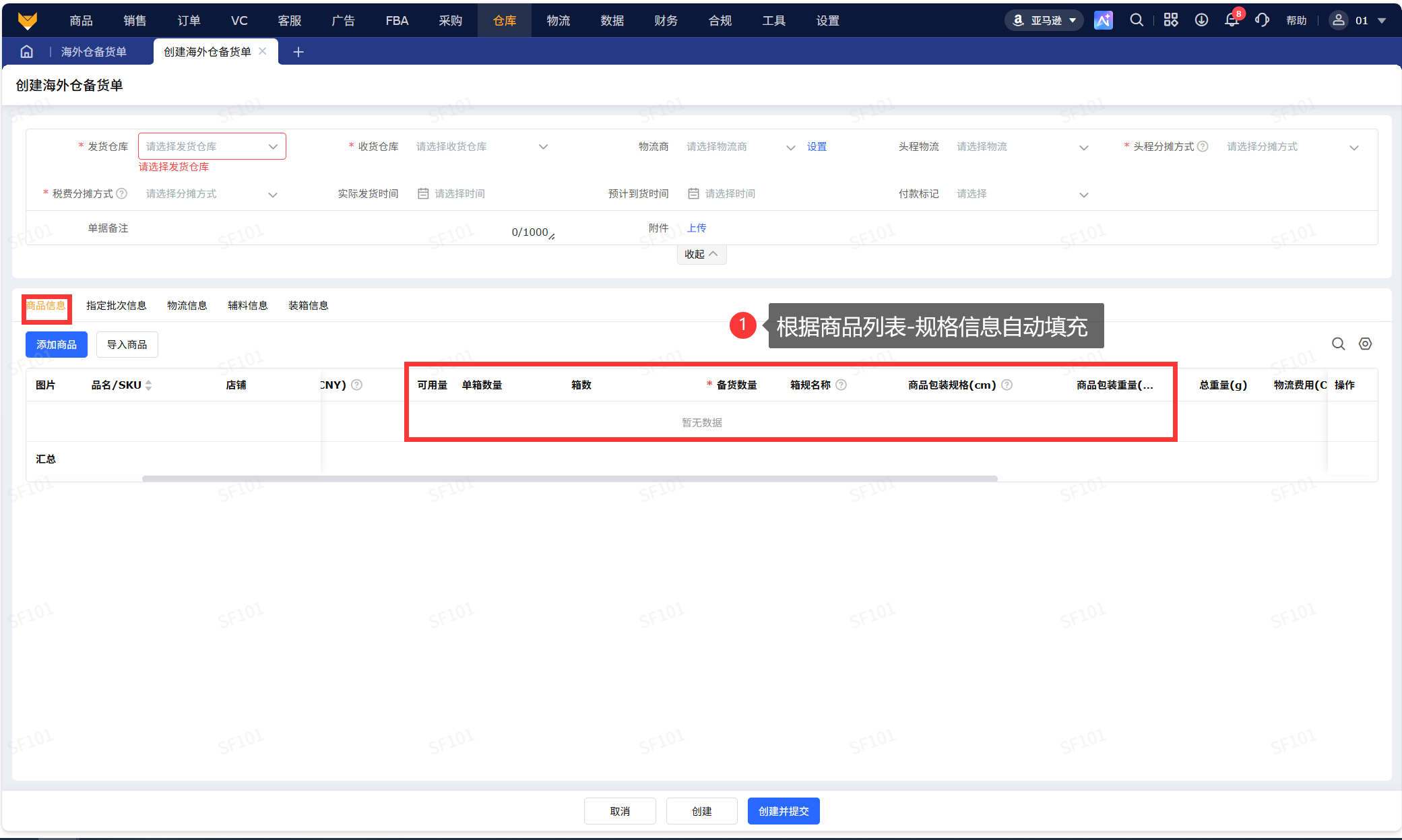Switch to the 海外仓备货单 tab
The width and height of the screenshot is (1402, 840).
94,52
